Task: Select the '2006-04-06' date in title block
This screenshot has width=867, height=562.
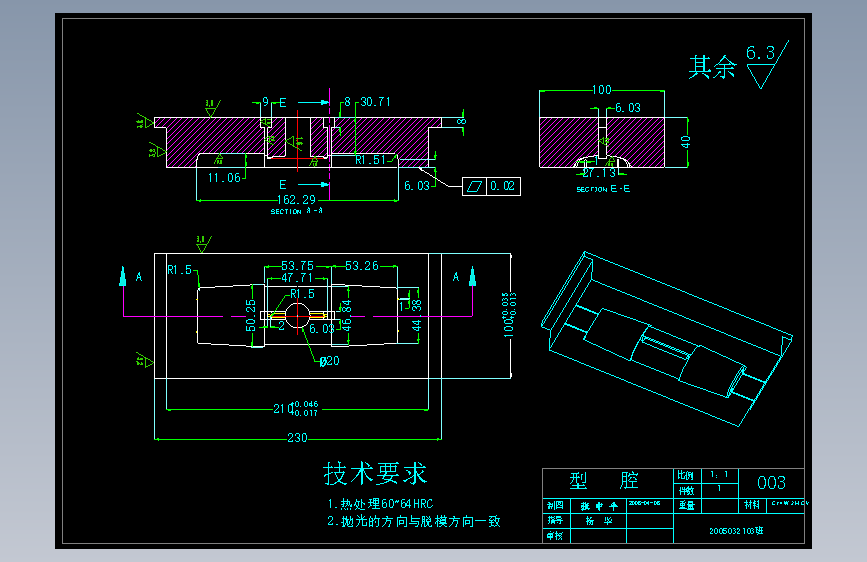Action: click(x=645, y=503)
